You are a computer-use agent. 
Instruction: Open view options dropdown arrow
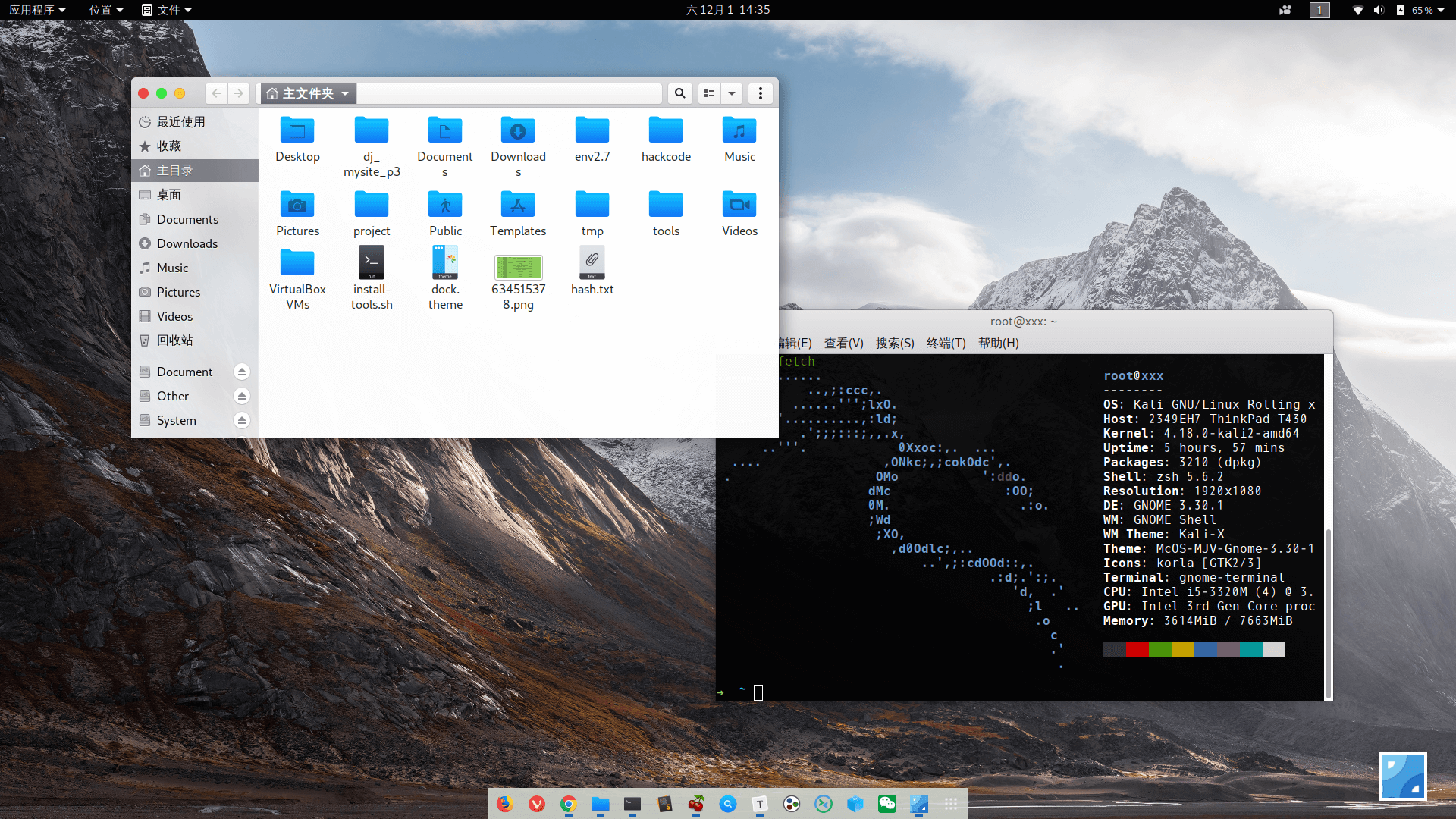732,93
